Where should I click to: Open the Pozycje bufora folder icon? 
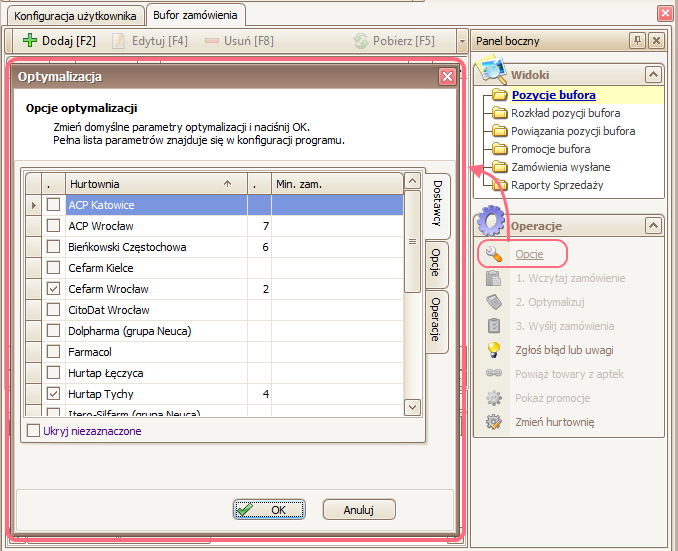tap(500, 96)
